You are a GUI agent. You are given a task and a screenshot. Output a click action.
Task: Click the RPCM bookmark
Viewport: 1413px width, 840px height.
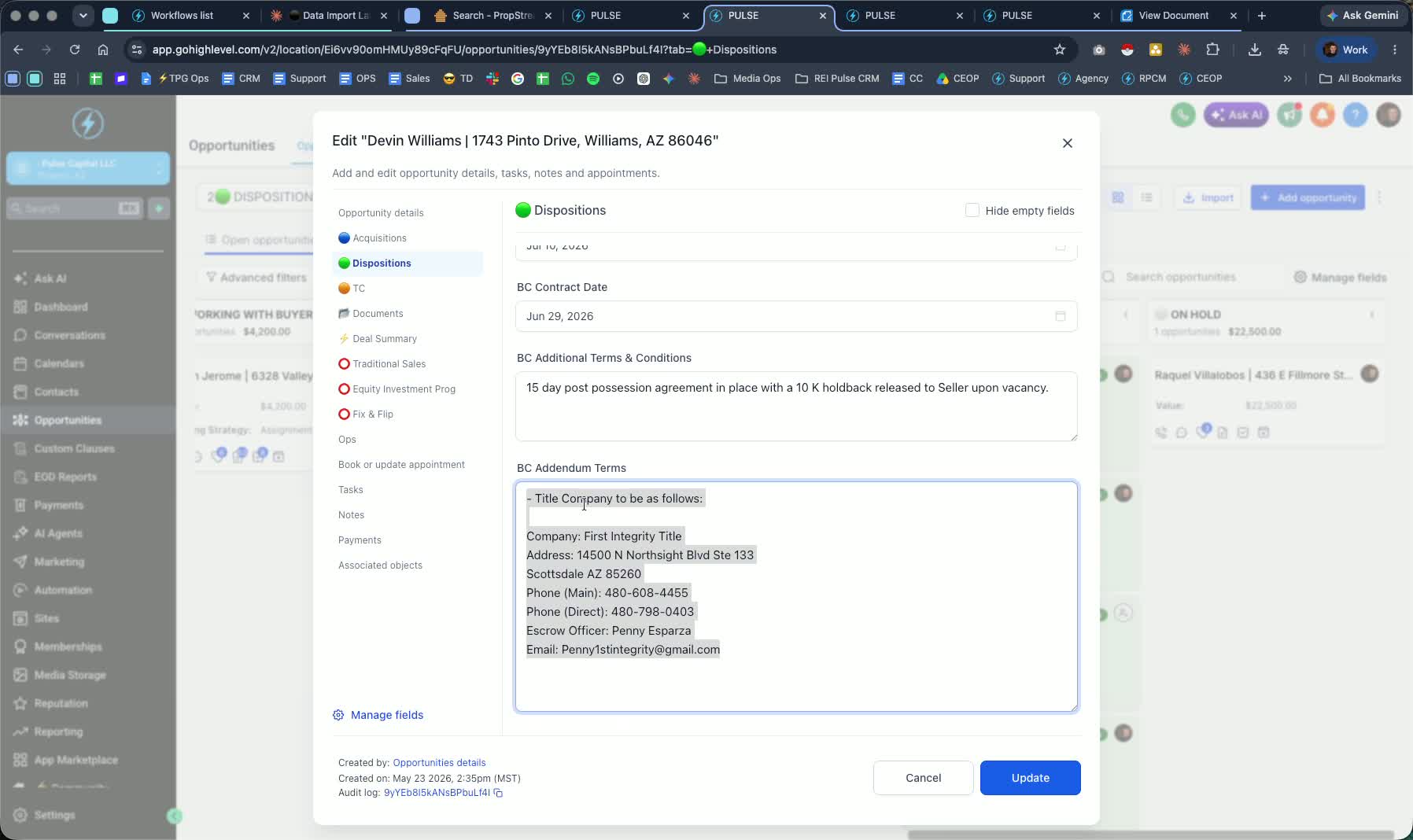(x=1144, y=79)
